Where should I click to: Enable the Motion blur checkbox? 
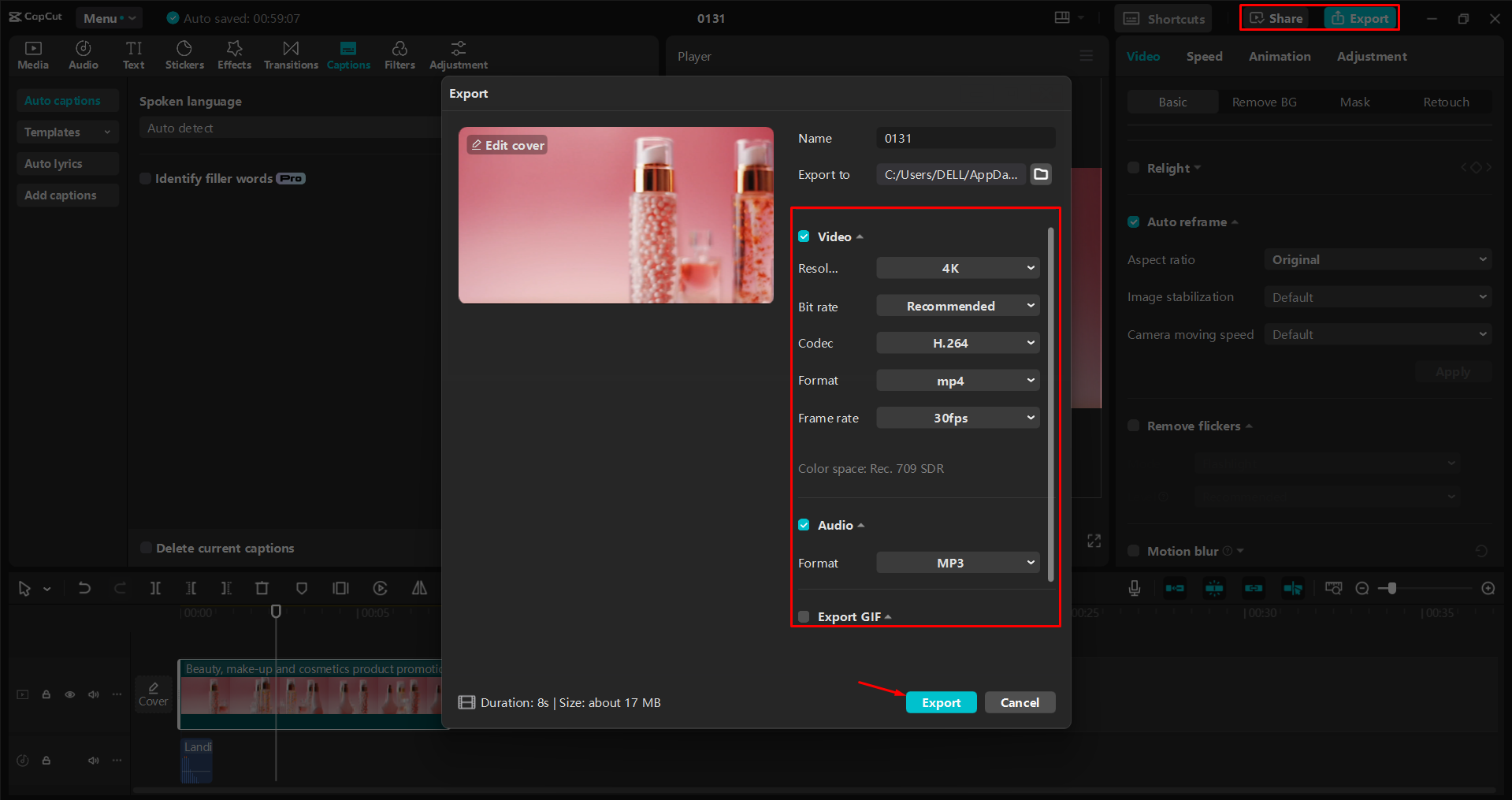[1134, 551]
